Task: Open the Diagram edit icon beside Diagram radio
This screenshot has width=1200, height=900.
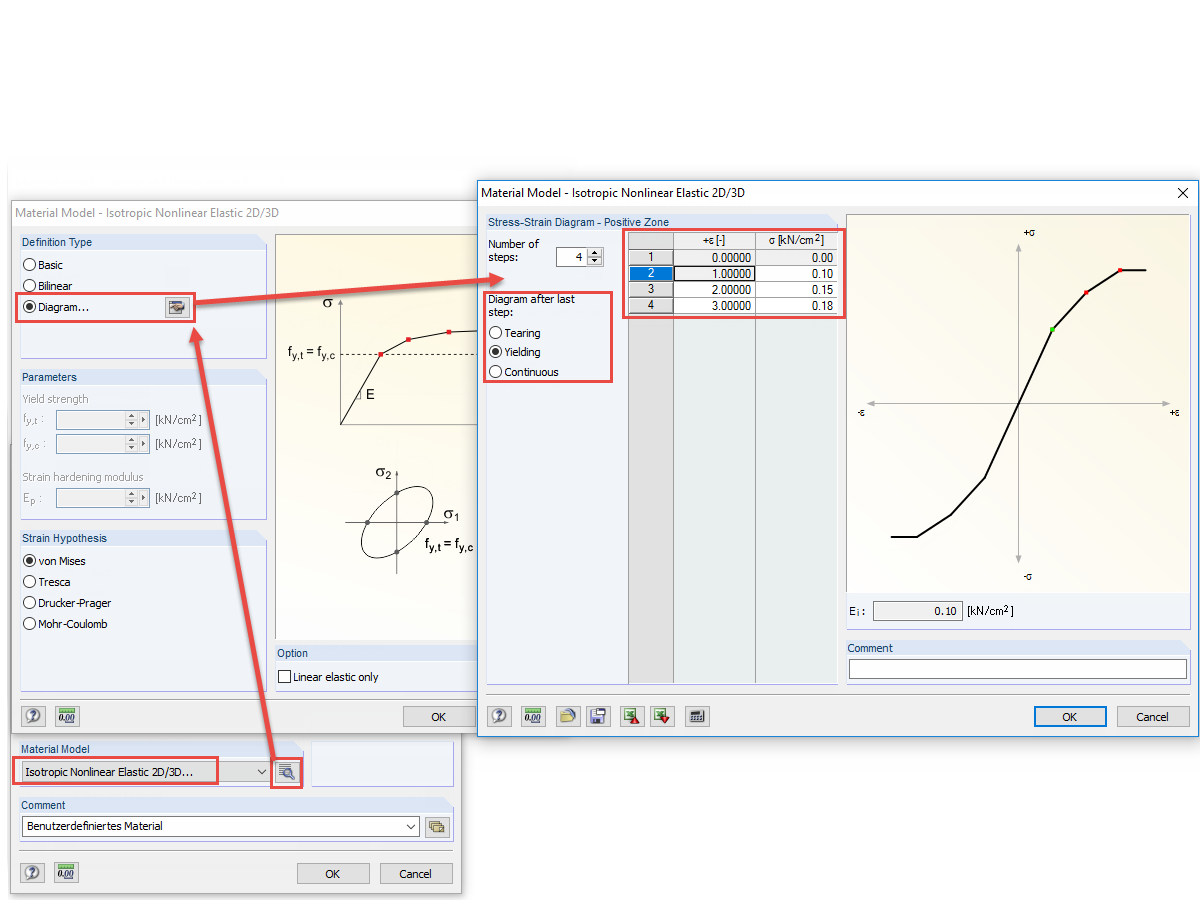Action: [177, 307]
